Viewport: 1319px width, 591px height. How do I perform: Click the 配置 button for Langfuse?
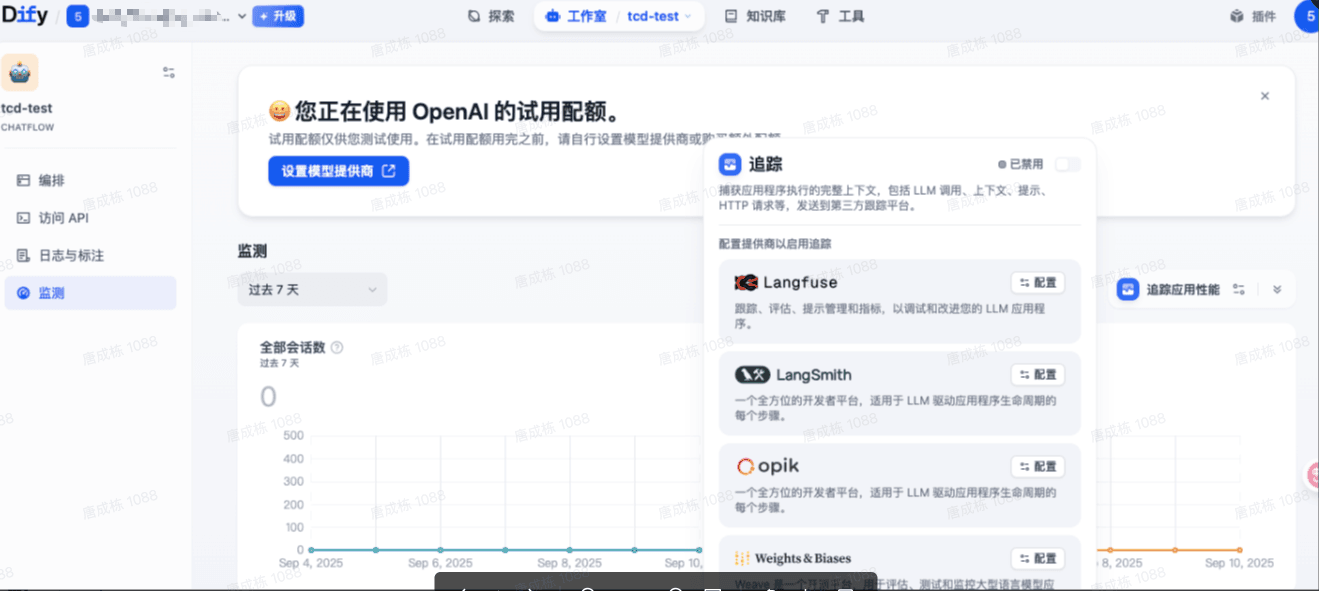pos(1037,283)
